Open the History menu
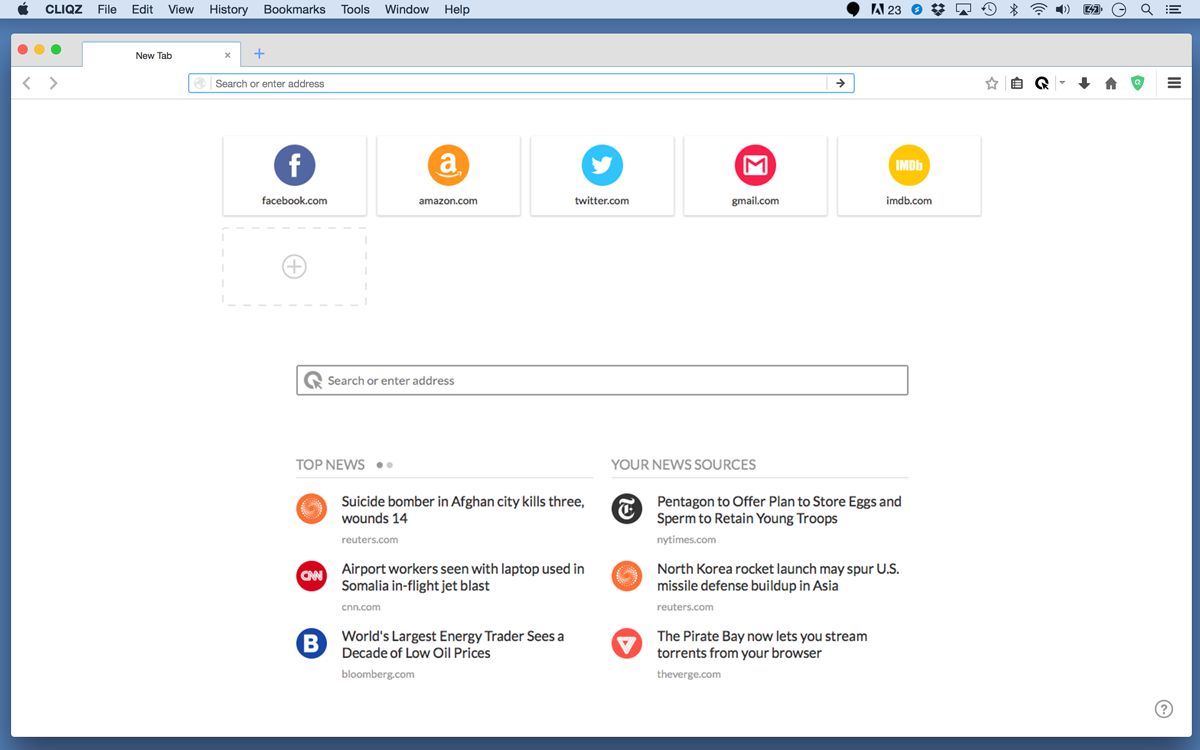This screenshot has height=750, width=1200. [x=229, y=9]
